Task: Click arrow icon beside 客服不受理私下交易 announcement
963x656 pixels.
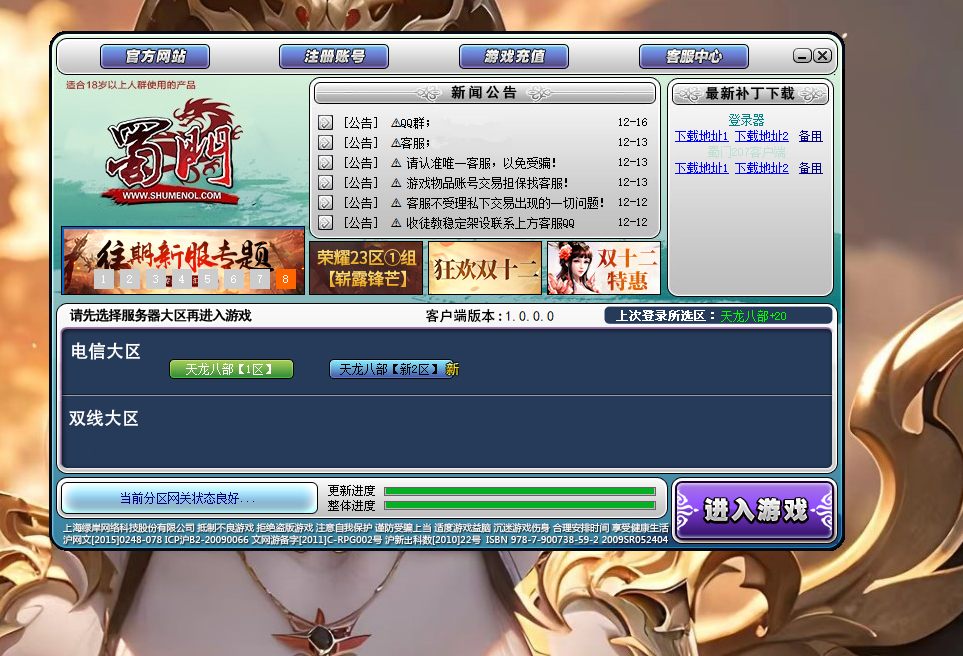Action: point(326,203)
